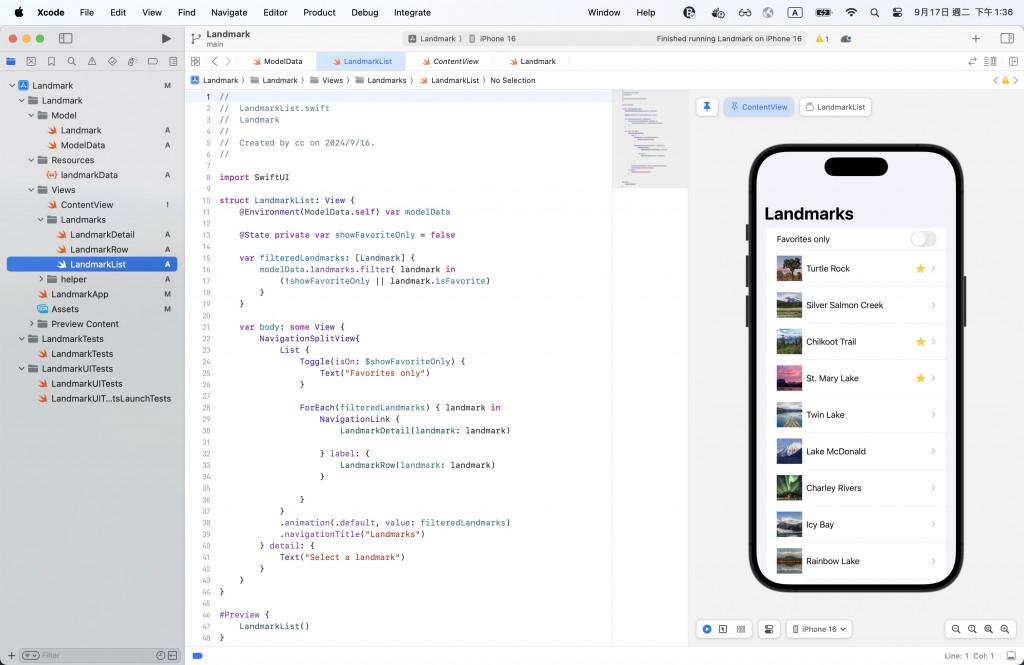Open the Test navigator diamond icon
This screenshot has width=1024, height=665.
[112, 61]
